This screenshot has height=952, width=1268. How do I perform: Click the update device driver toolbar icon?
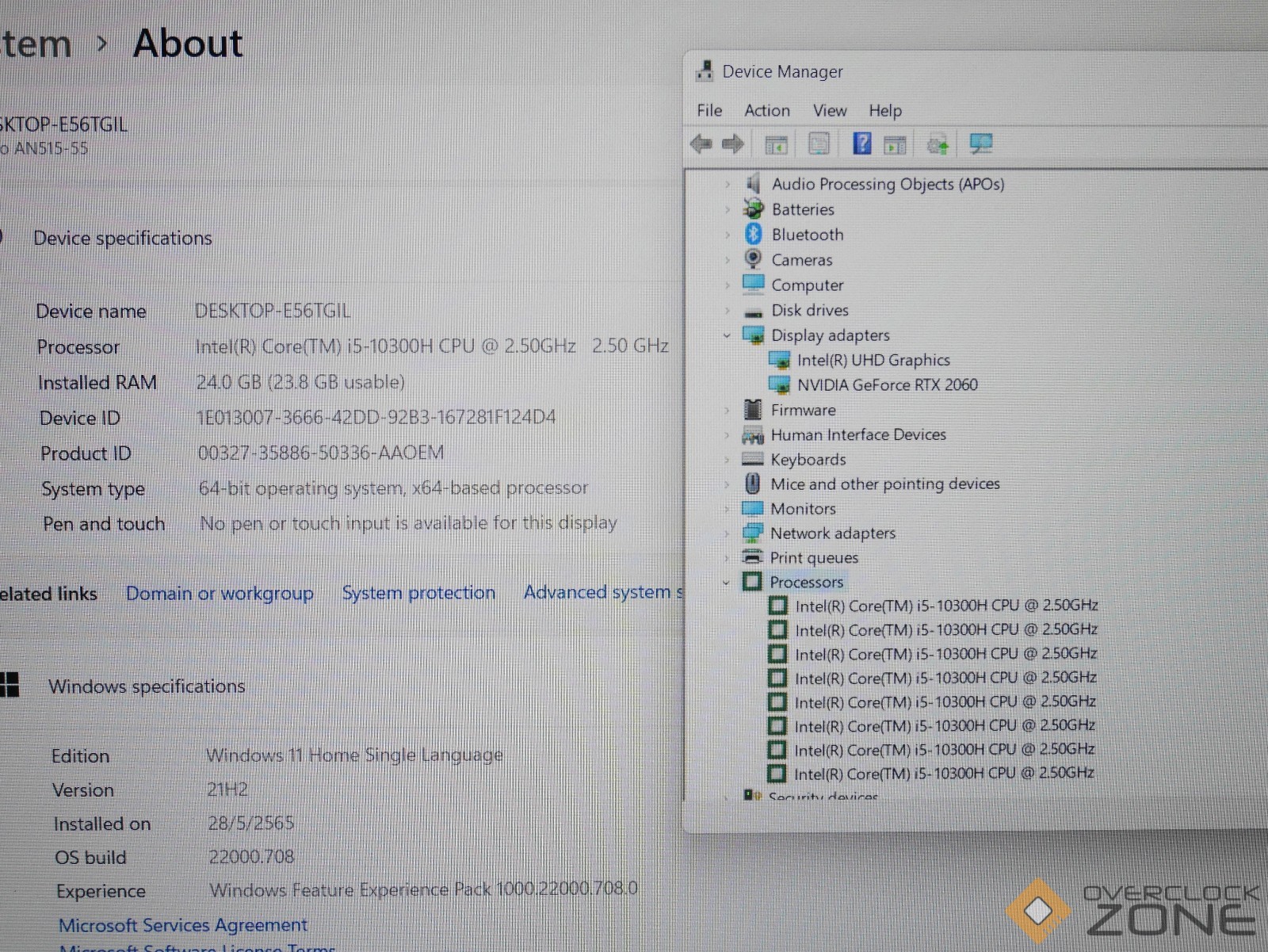pyautogui.click(x=938, y=144)
